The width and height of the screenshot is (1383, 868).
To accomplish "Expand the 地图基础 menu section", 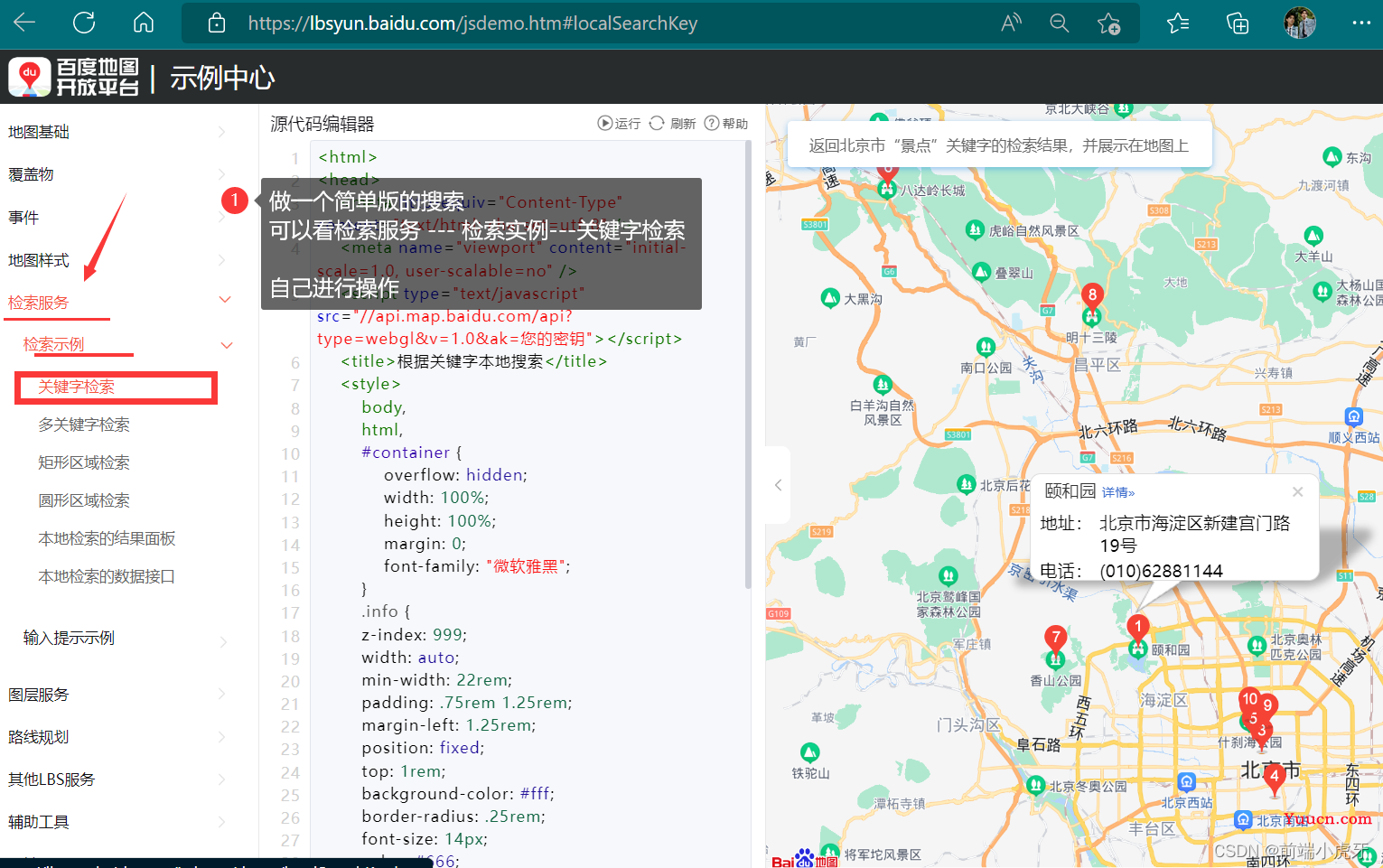I will pos(116,132).
